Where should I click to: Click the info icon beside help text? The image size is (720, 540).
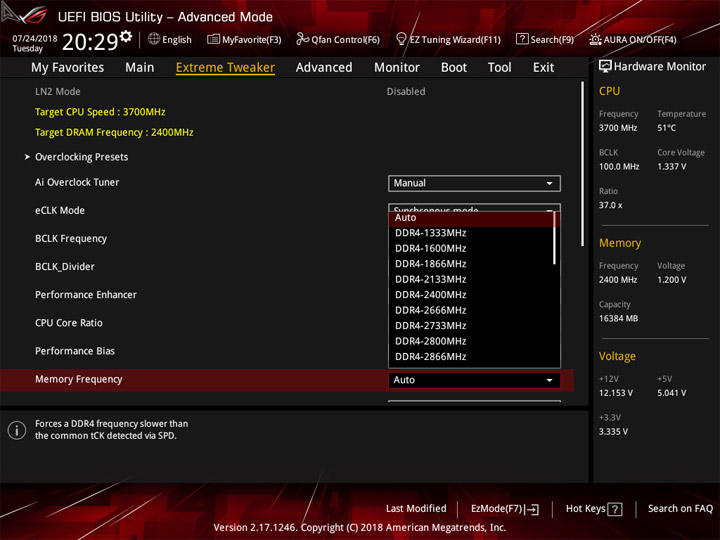point(17,430)
